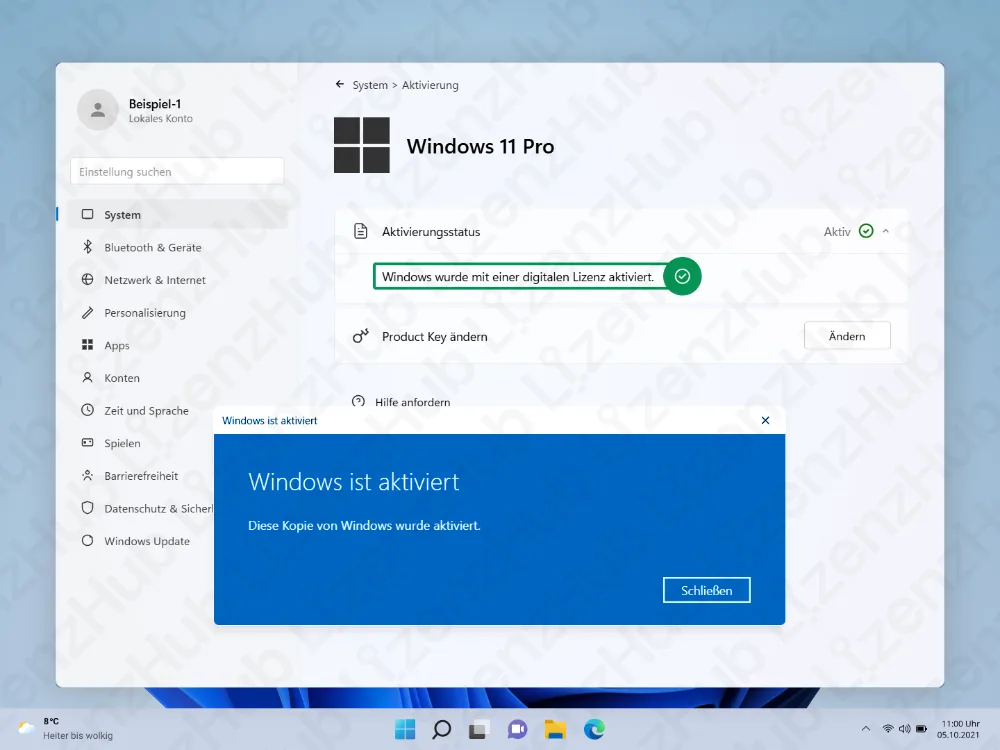Launch Microsoft Edge from the taskbar
1000x750 pixels.
[595, 729]
